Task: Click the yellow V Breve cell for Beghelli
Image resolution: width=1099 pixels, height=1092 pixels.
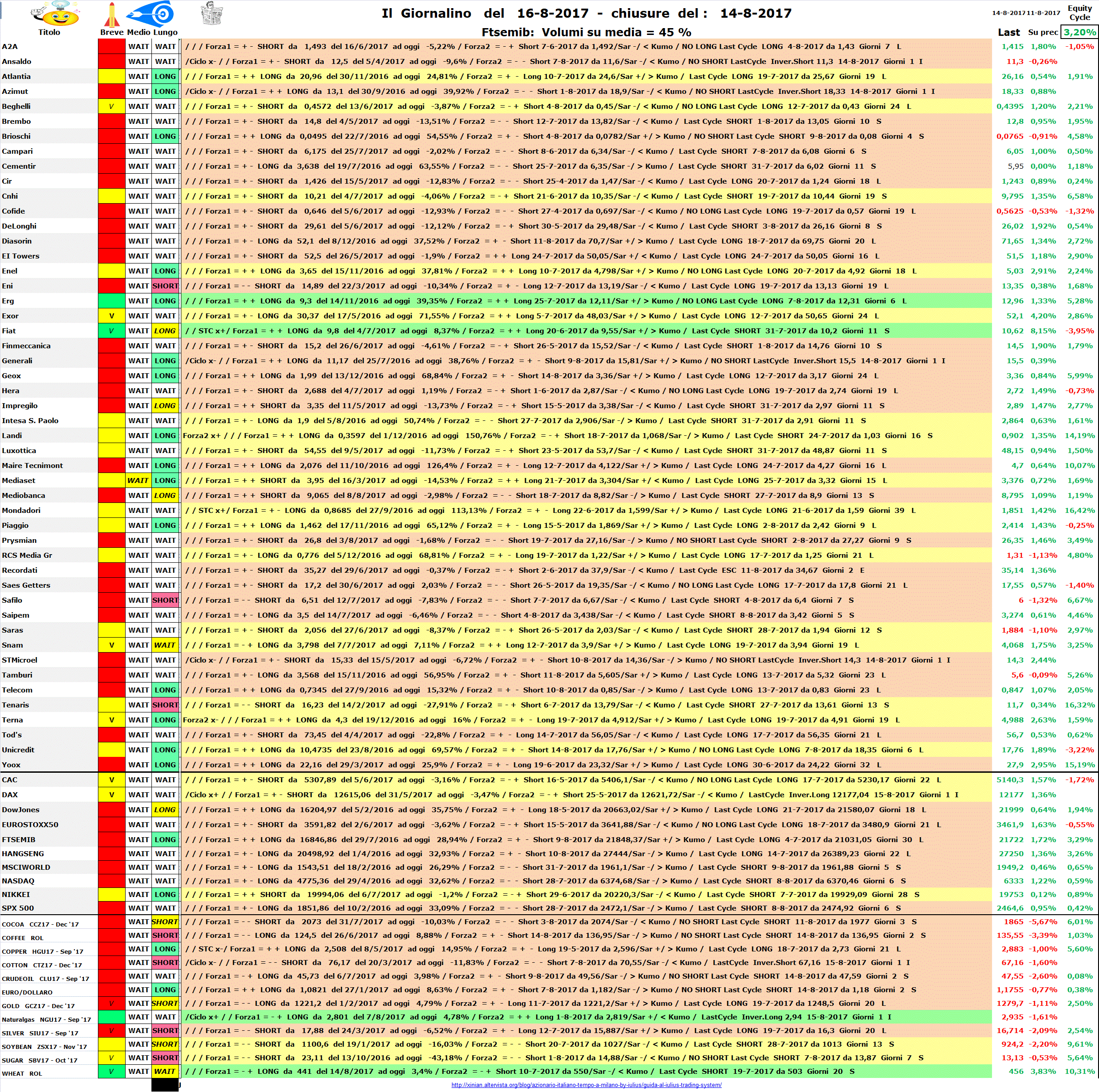Action: pos(112,107)
